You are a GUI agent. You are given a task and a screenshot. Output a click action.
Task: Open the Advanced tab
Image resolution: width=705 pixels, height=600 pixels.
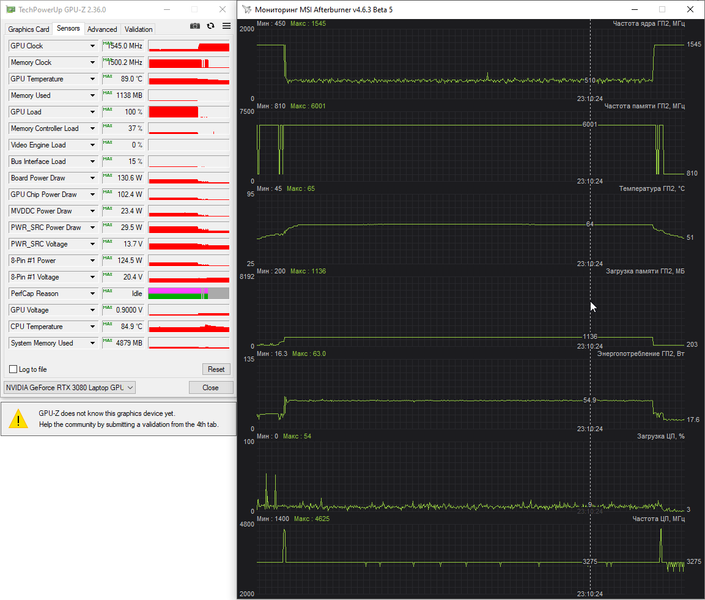(102, 29)
